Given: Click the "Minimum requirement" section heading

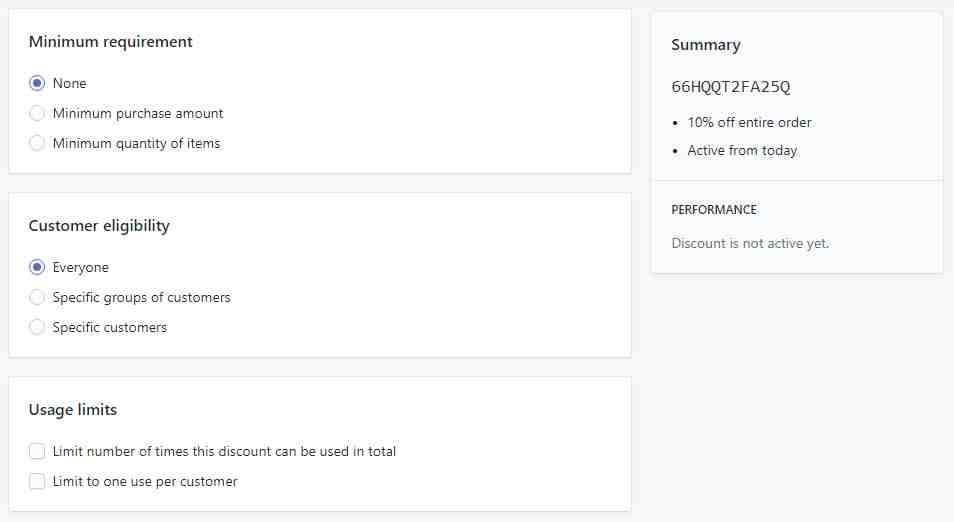Looking at the screenshot, I should (x=111, y=42).
